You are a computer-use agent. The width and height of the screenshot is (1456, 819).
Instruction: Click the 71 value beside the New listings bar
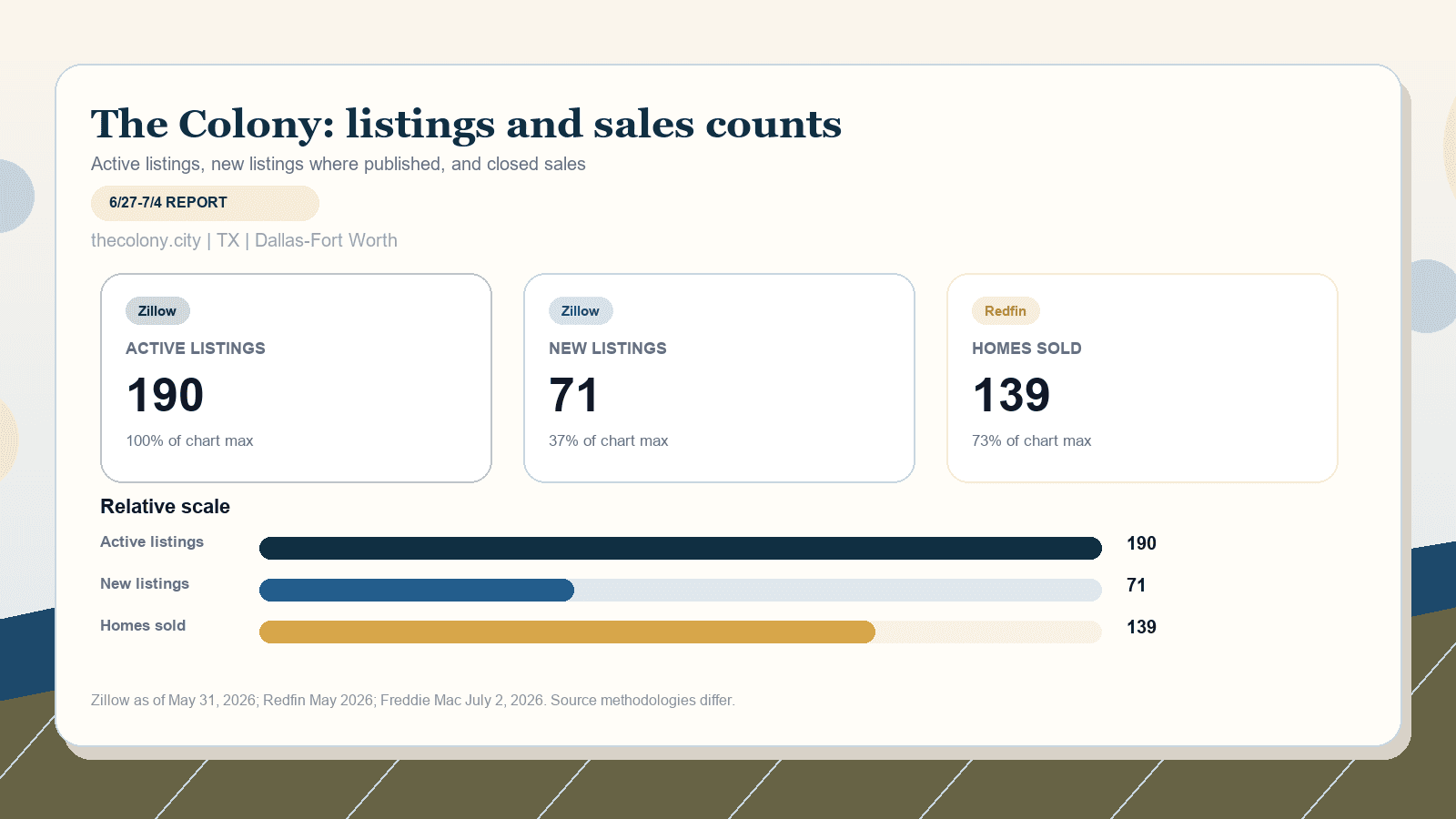[1137, 585]
